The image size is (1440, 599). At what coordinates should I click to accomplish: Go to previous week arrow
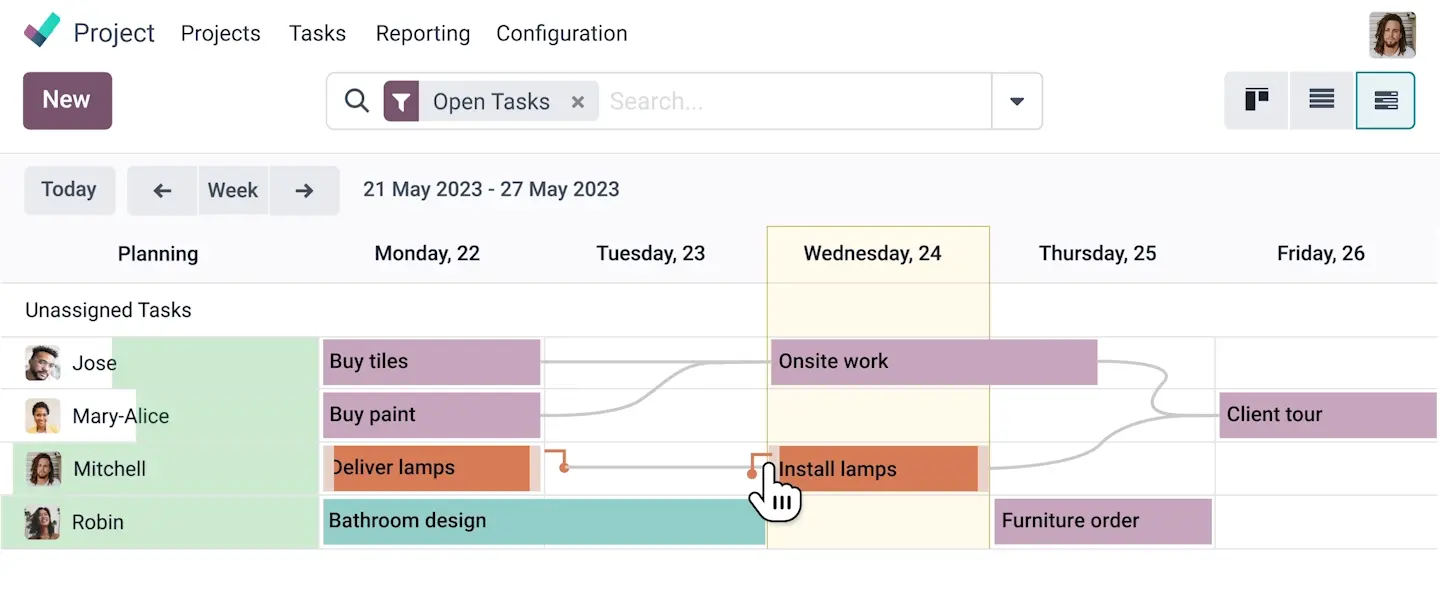pyautogui.click(x=162, y=190)
